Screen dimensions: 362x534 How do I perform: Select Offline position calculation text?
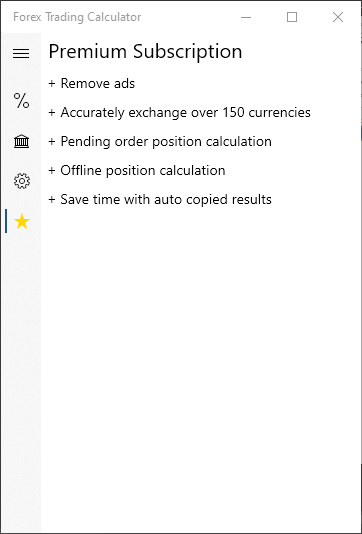tap(137, 170)
